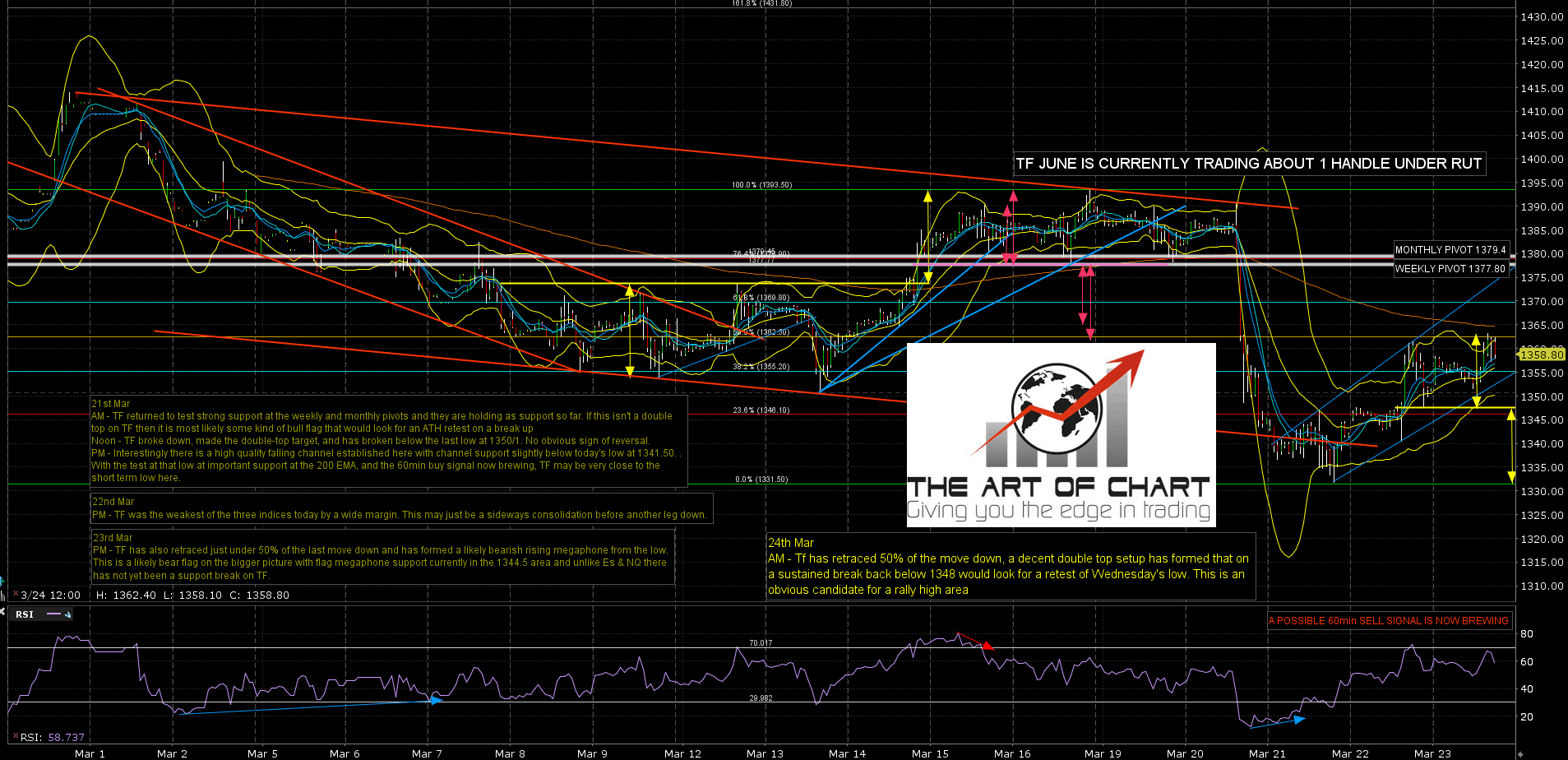
Task: Select the 22nd Mar annotation note
Action: (400, 508)
